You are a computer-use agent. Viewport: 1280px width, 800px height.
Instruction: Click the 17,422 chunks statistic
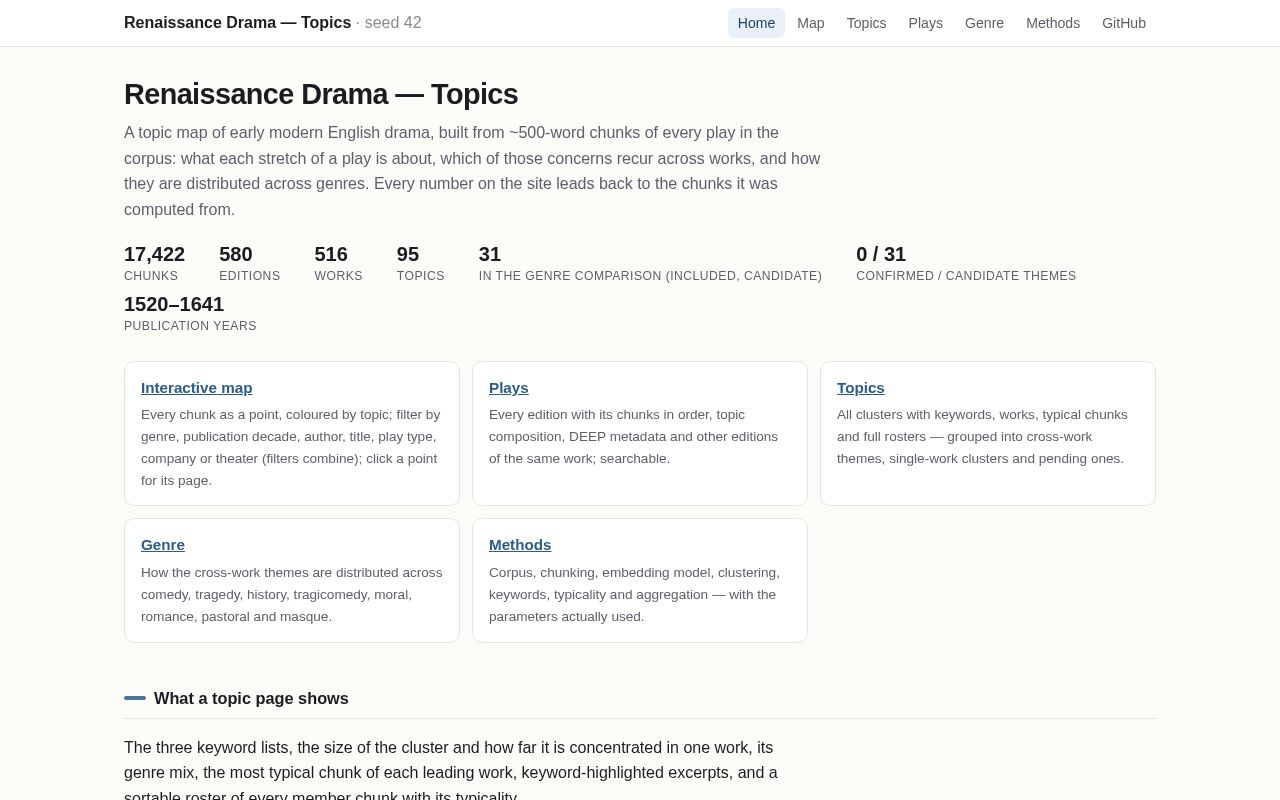click(x=154, y=263)
